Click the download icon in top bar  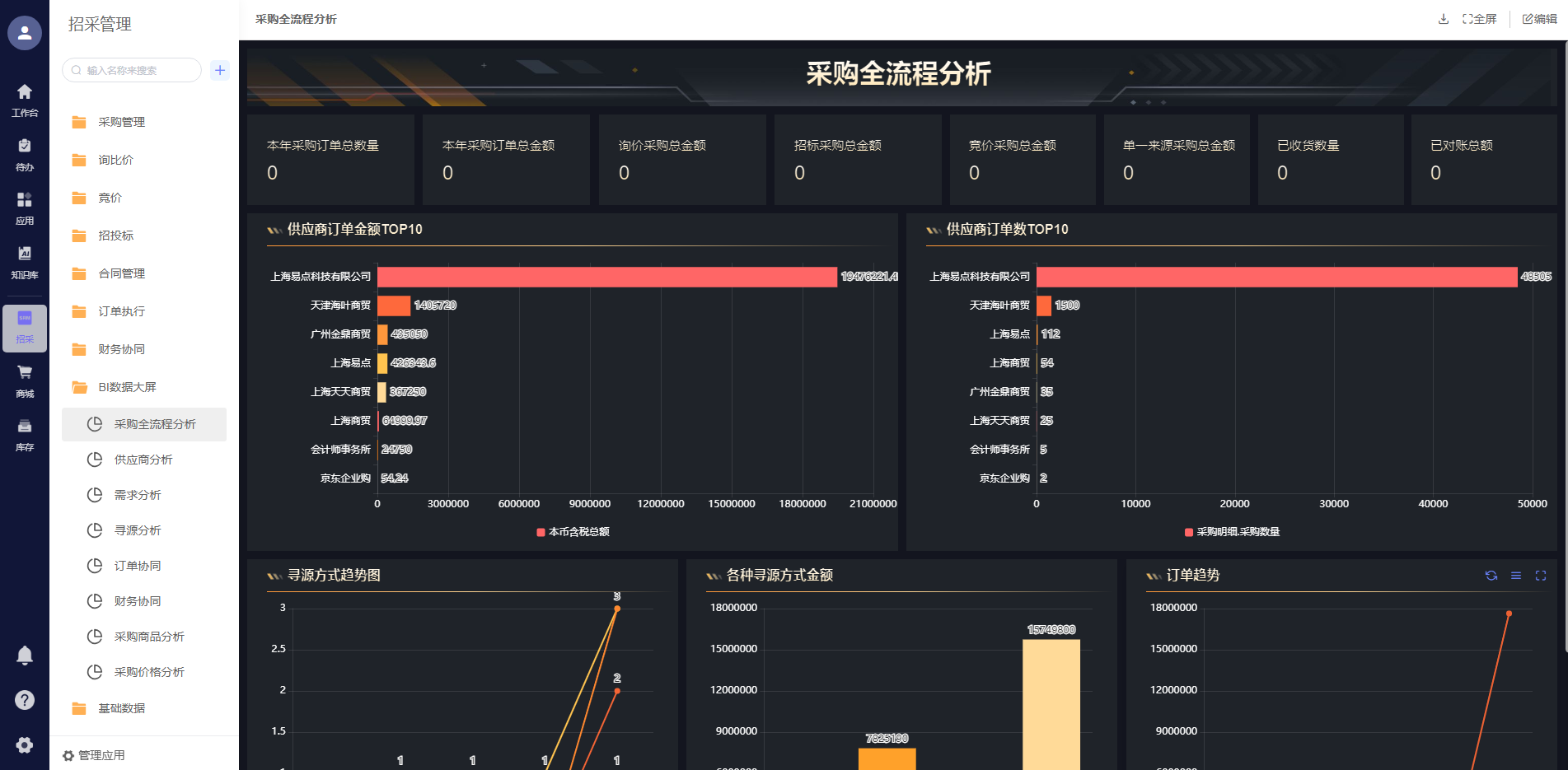pos(1443,19)
